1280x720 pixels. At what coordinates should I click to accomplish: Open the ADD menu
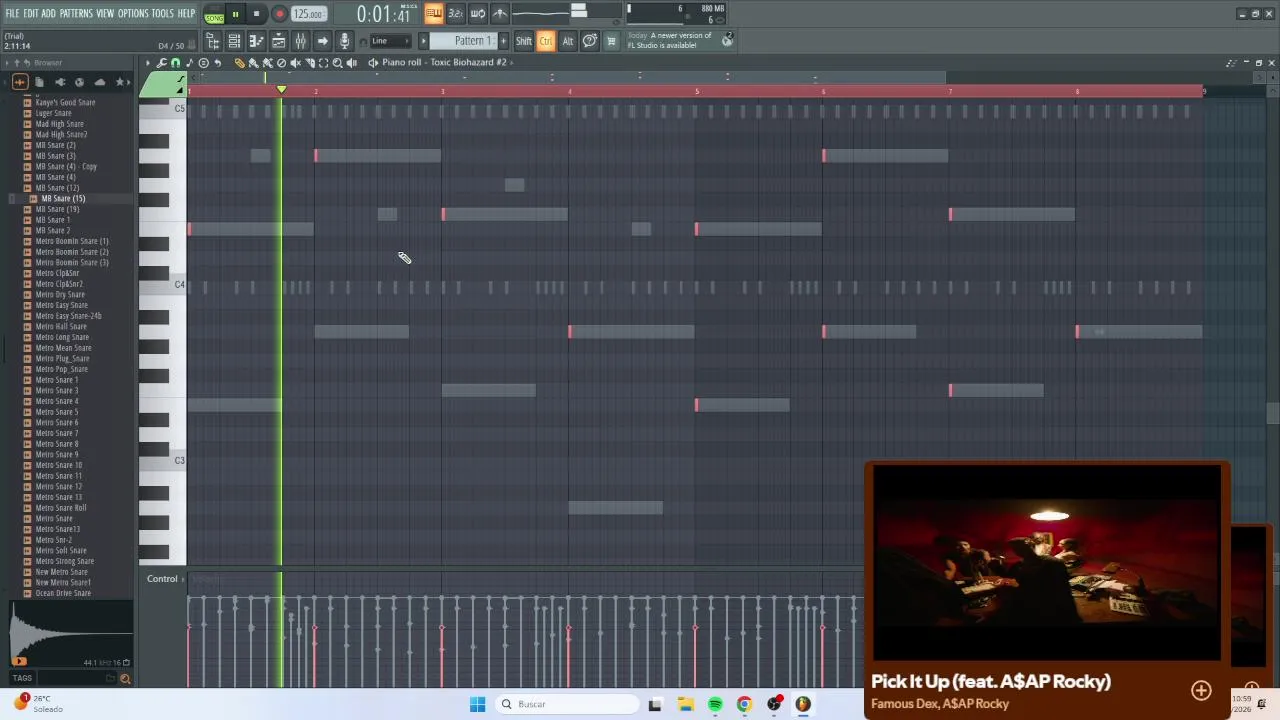click(48, 13)
